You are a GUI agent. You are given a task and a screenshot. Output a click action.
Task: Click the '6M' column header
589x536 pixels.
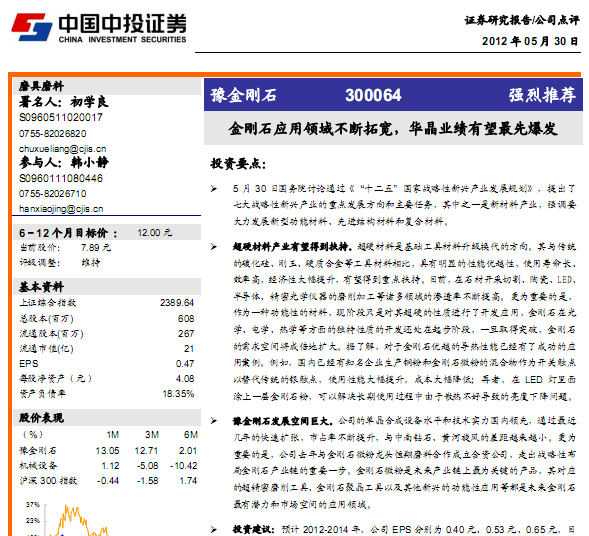click(191, 435)
